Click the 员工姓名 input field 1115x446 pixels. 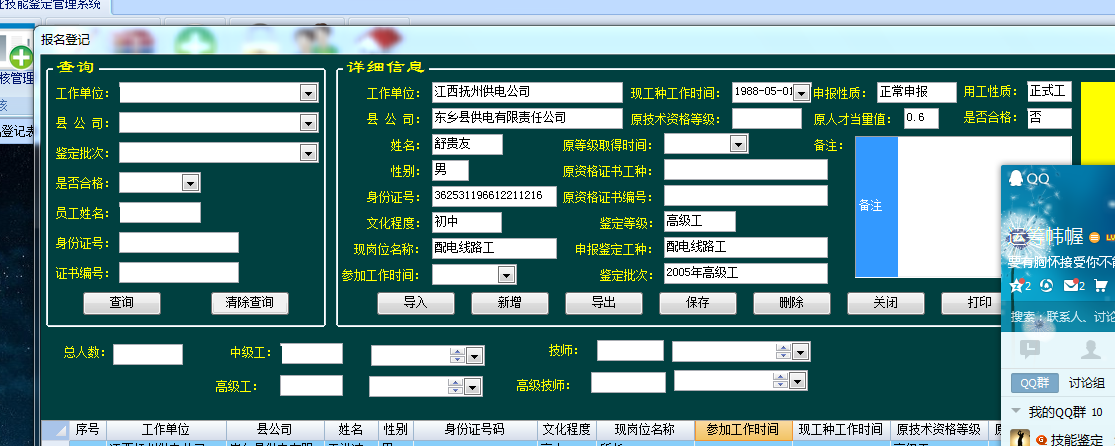point(160,213)
